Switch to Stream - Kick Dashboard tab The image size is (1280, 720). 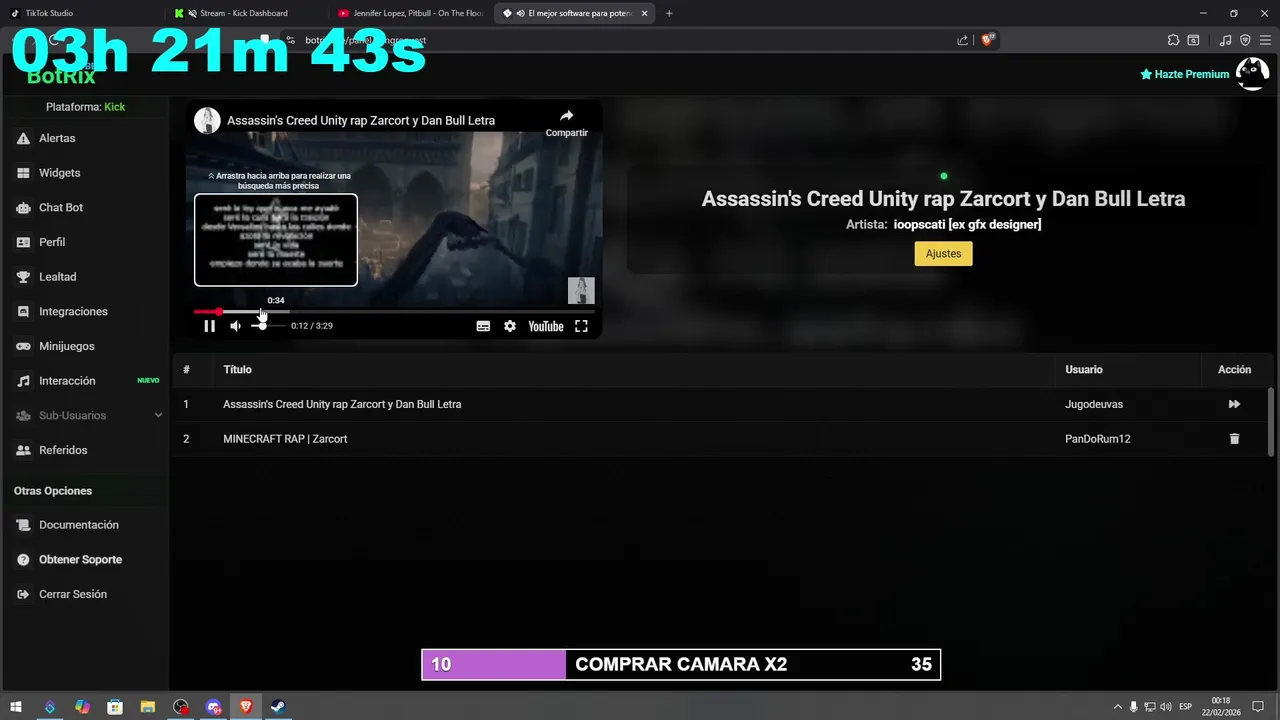[245, 13]
